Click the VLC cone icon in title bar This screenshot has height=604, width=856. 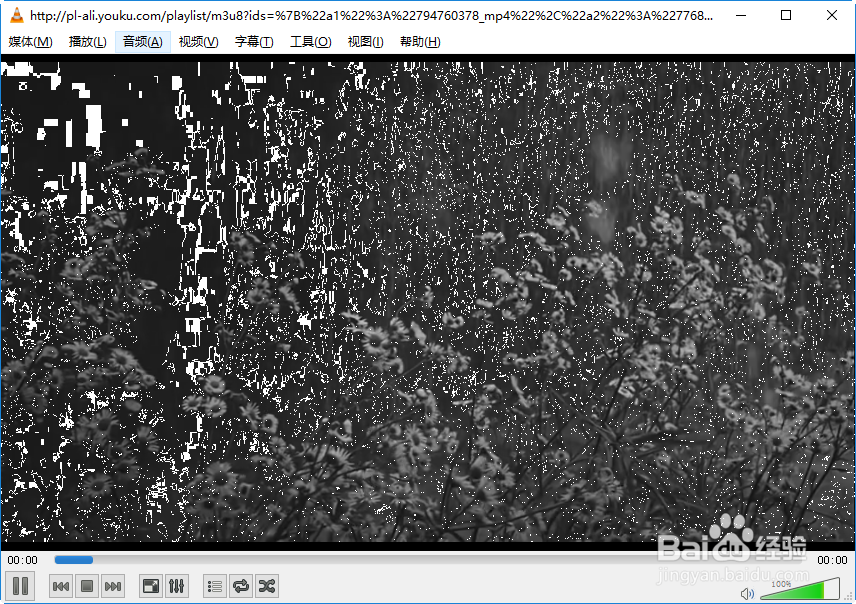17,15
